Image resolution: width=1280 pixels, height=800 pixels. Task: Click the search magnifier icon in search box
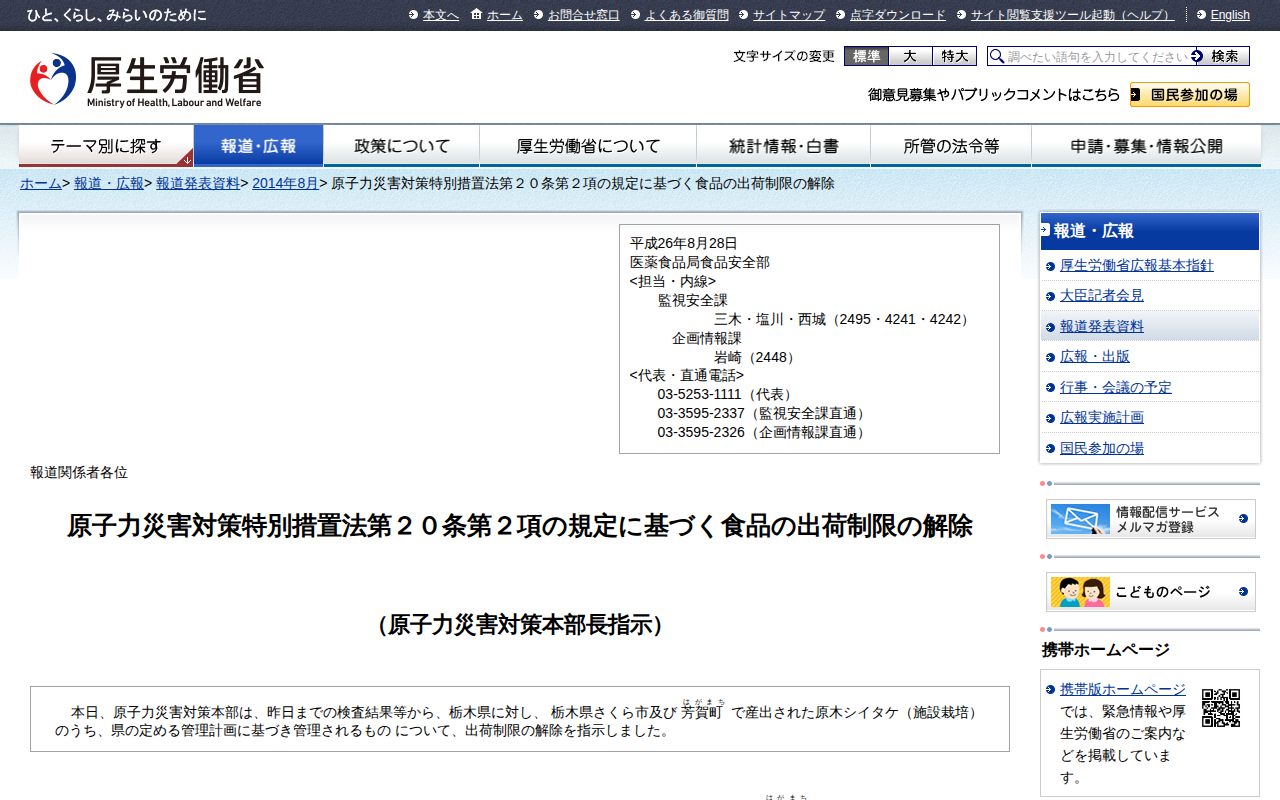[x=996, y=57]
